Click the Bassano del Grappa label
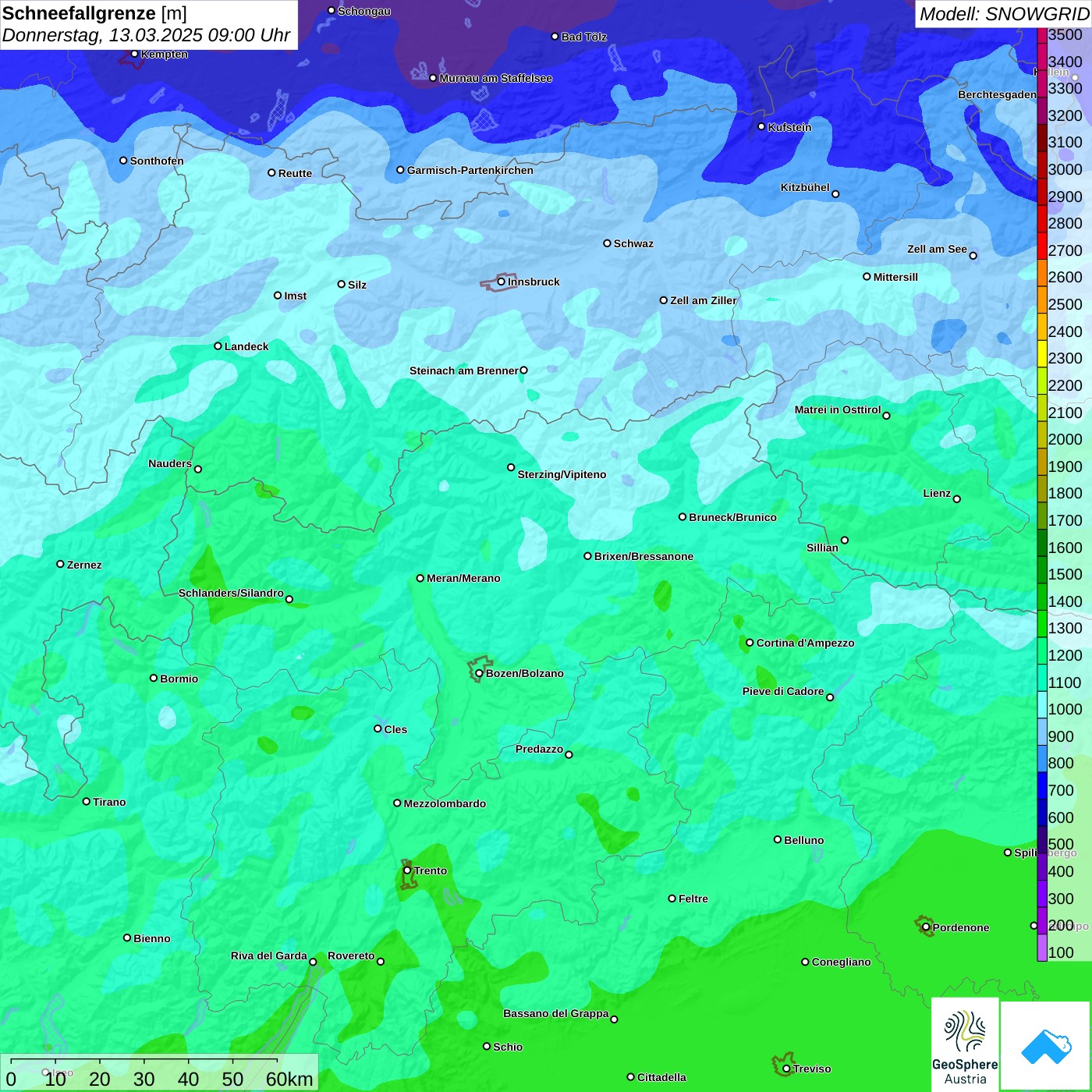Image resolution: width=1092 pixels, height=1092 pixels. [x=556, y=1013]
